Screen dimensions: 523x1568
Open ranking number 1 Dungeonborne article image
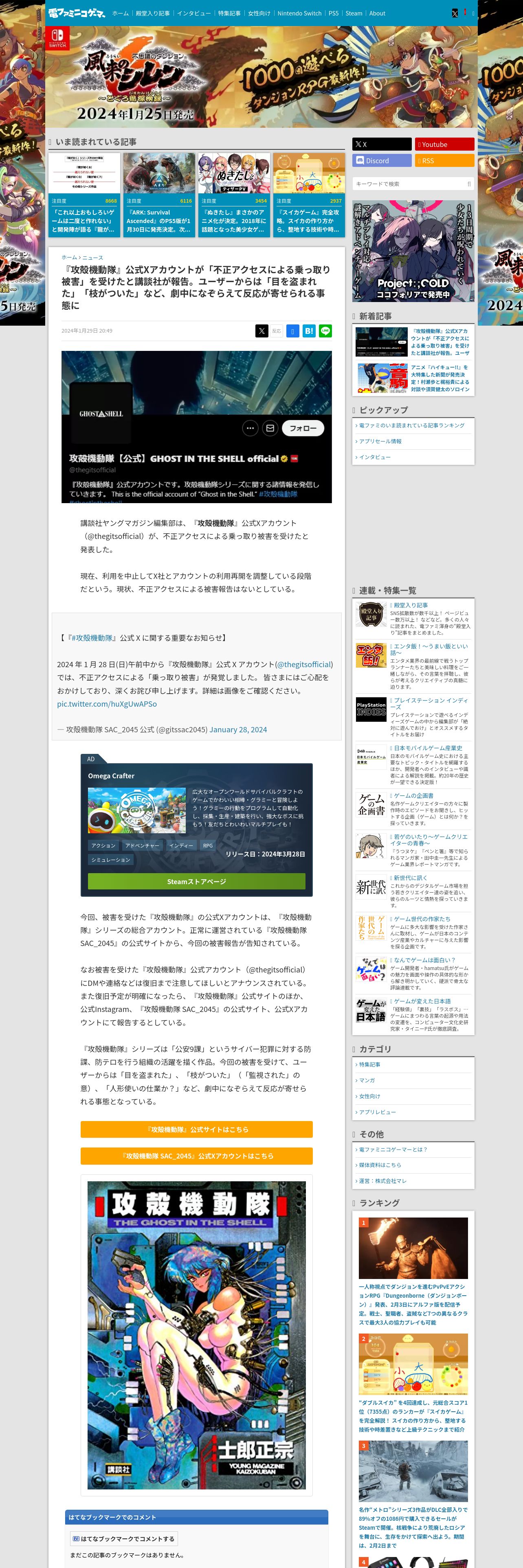[x=413, y=1248]
